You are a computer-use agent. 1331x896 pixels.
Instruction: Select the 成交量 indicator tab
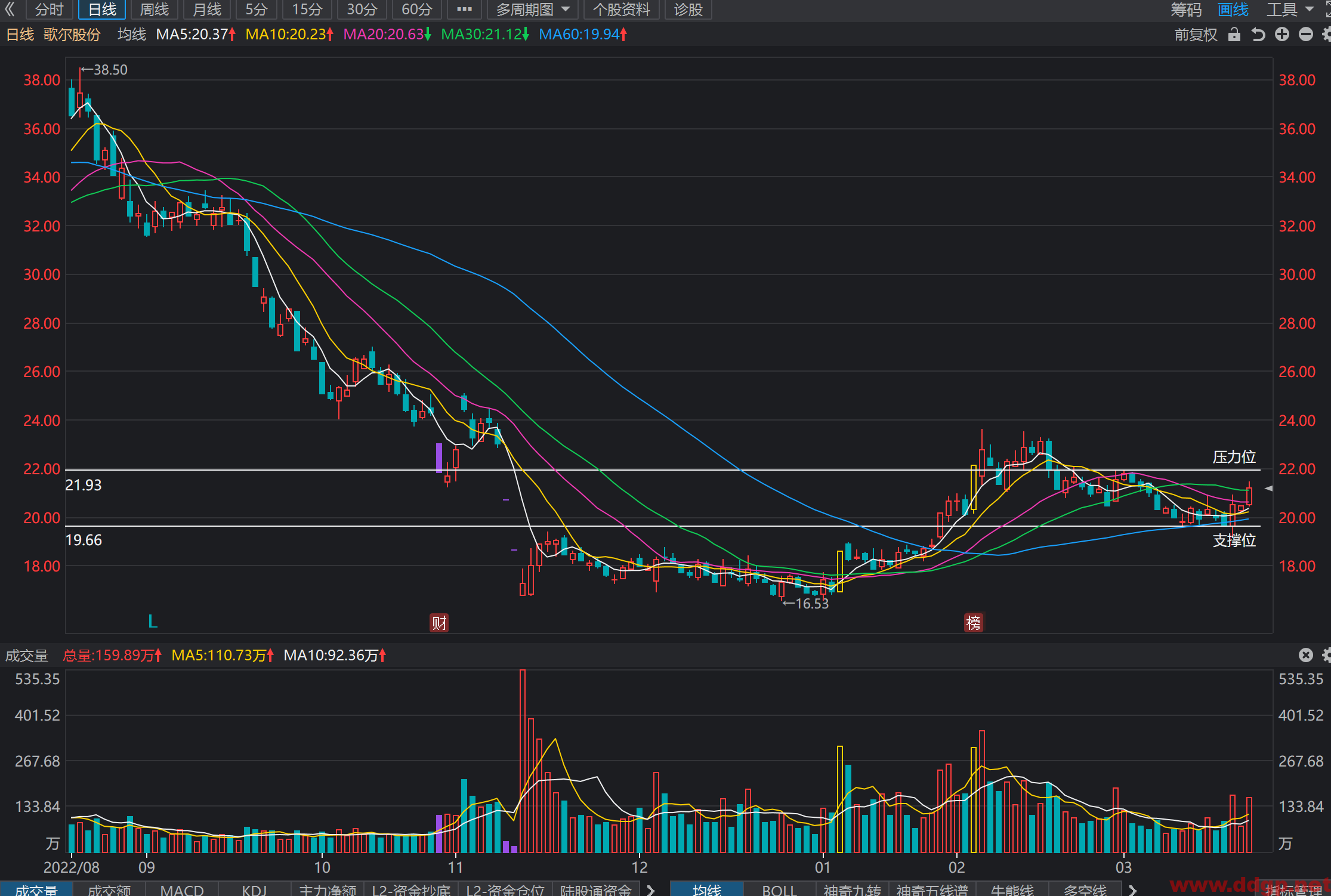point(36,889)
